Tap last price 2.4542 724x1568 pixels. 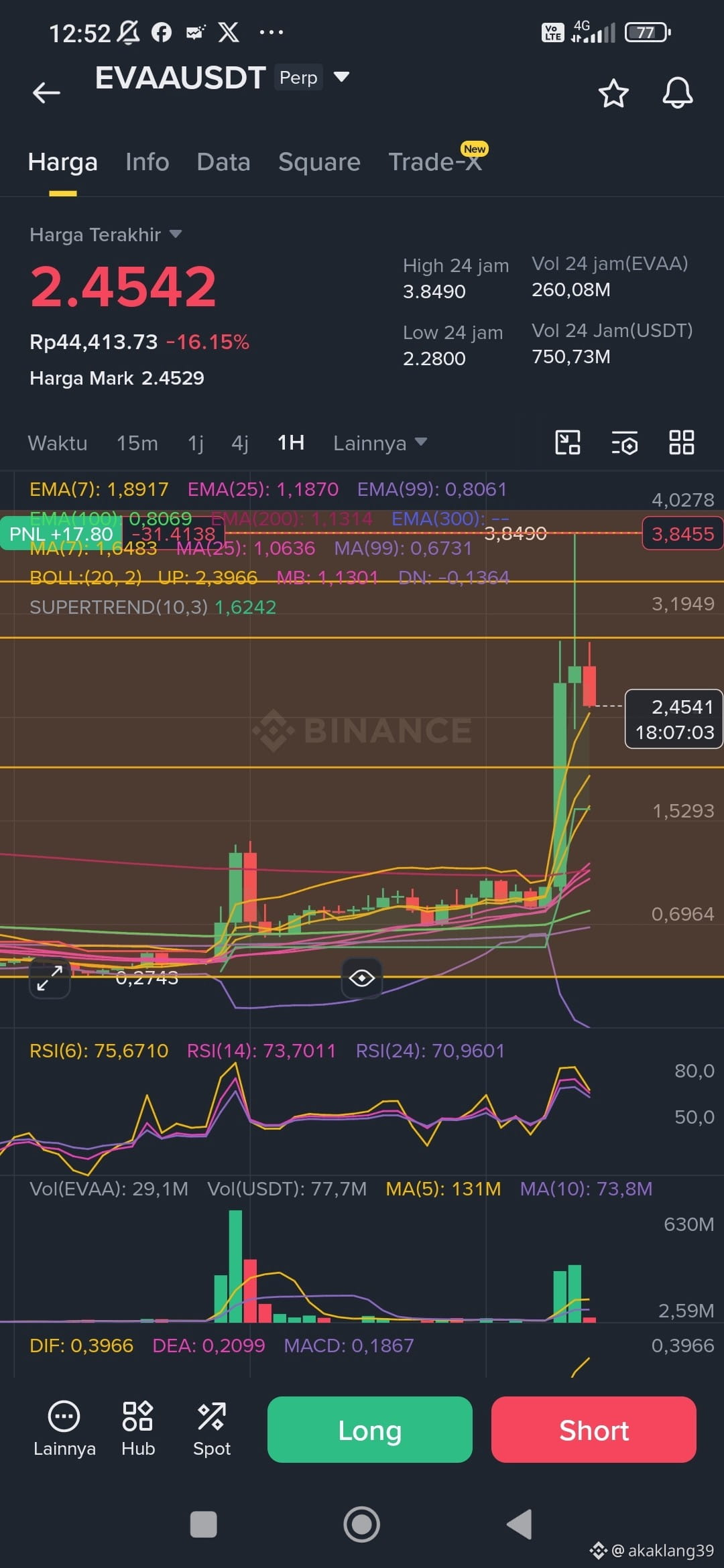(x=123, y=287)
